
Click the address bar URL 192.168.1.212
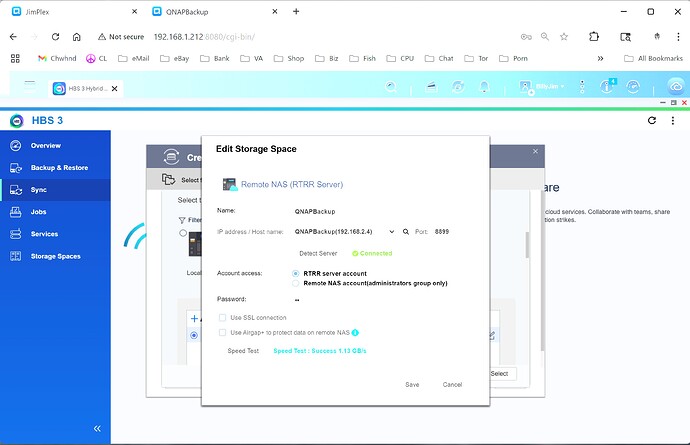[x=204, y=37]
